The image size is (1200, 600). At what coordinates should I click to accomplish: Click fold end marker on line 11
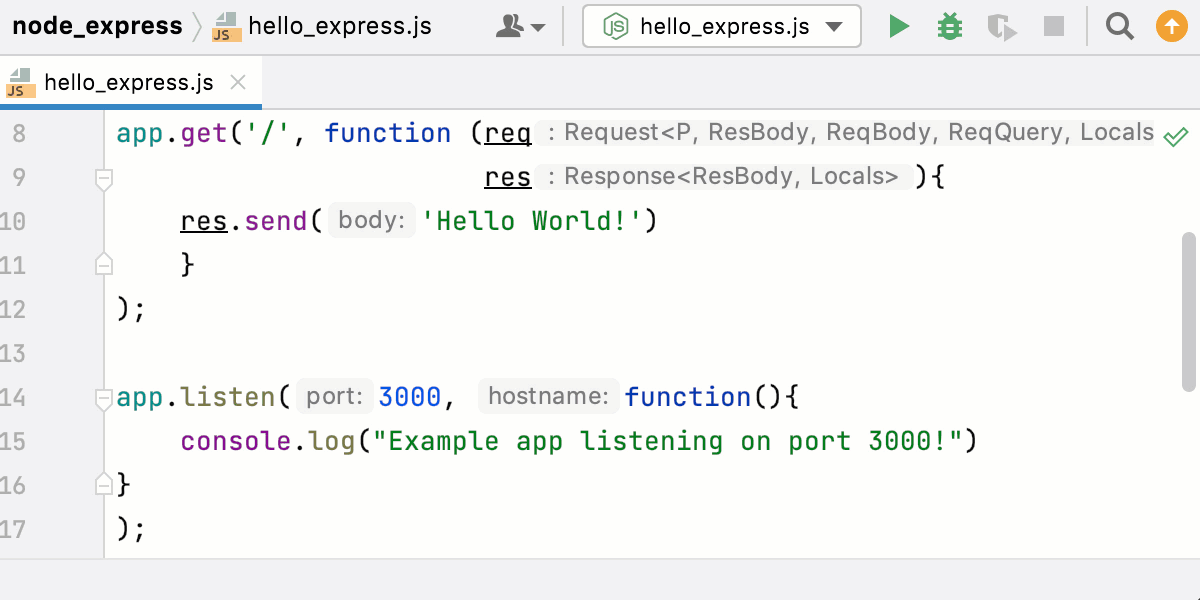103,265
